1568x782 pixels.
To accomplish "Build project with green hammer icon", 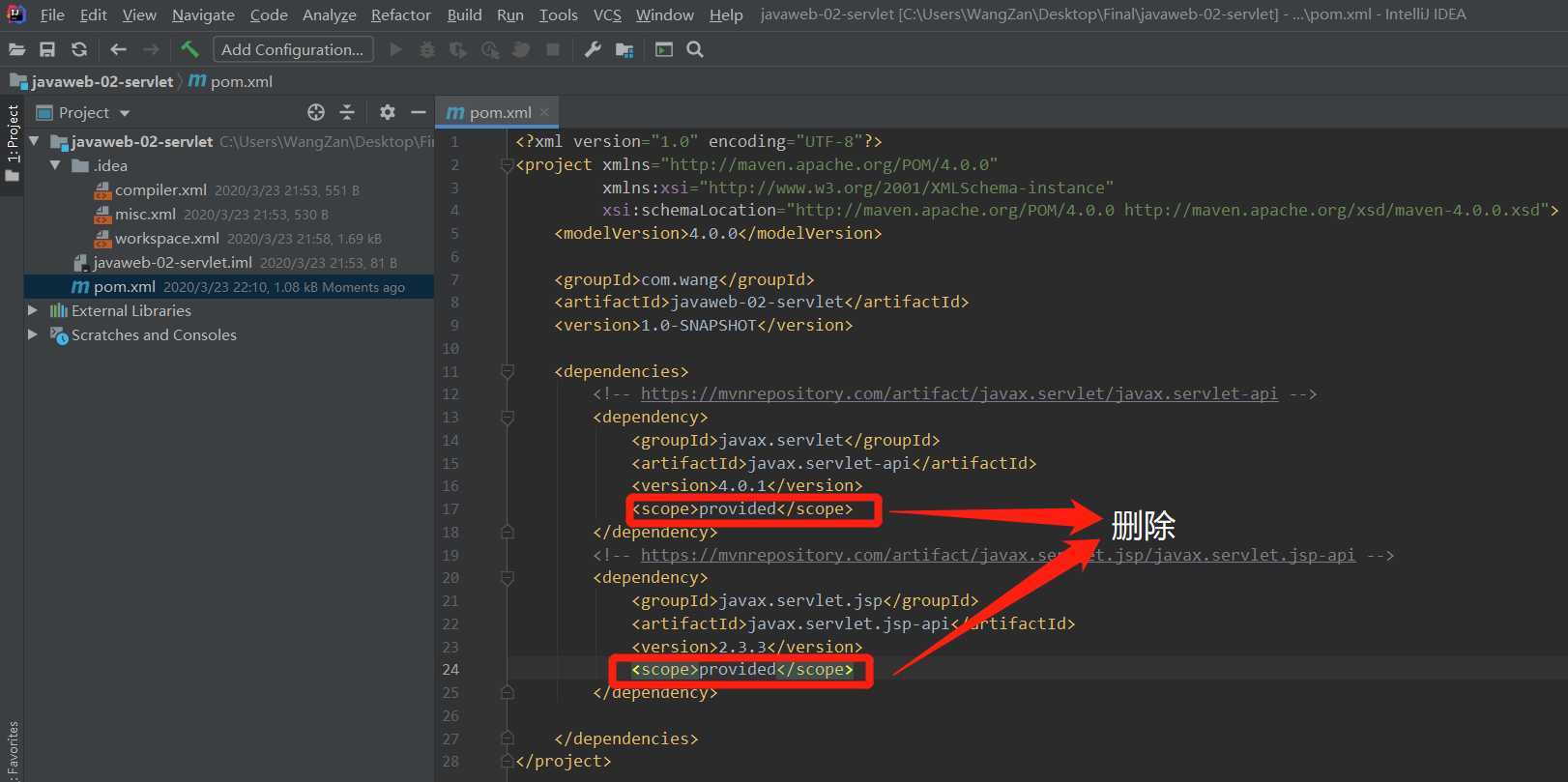I will pyautogui.click(x=189, y=49).
